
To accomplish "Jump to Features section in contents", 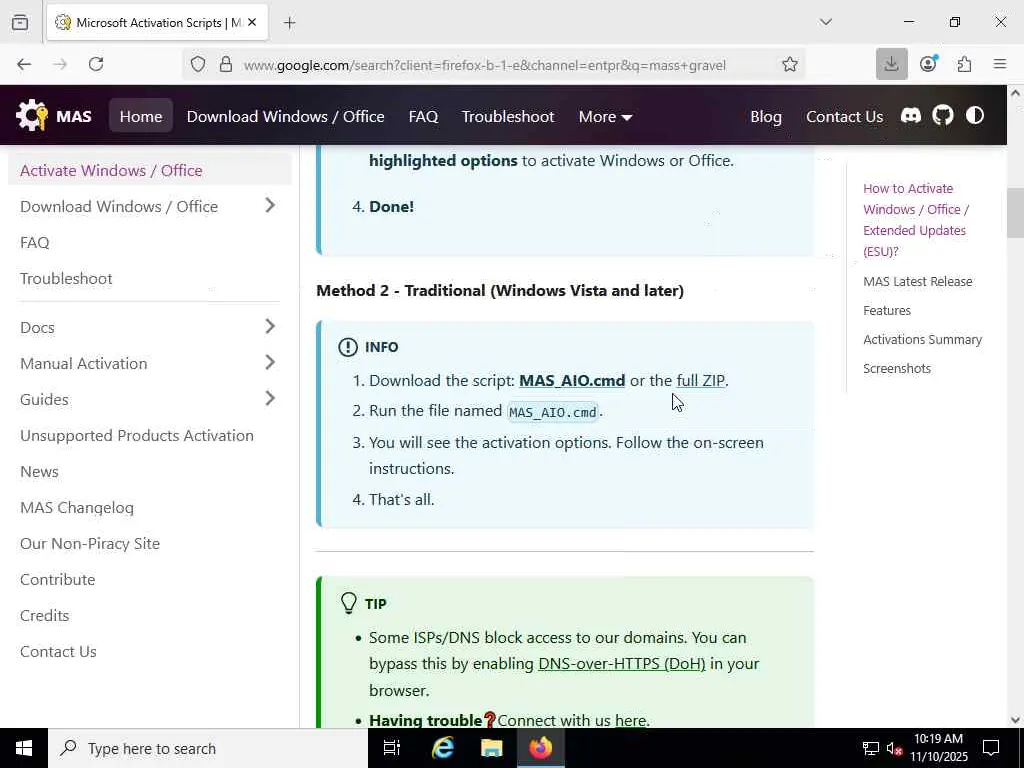I will click(887, 310).
